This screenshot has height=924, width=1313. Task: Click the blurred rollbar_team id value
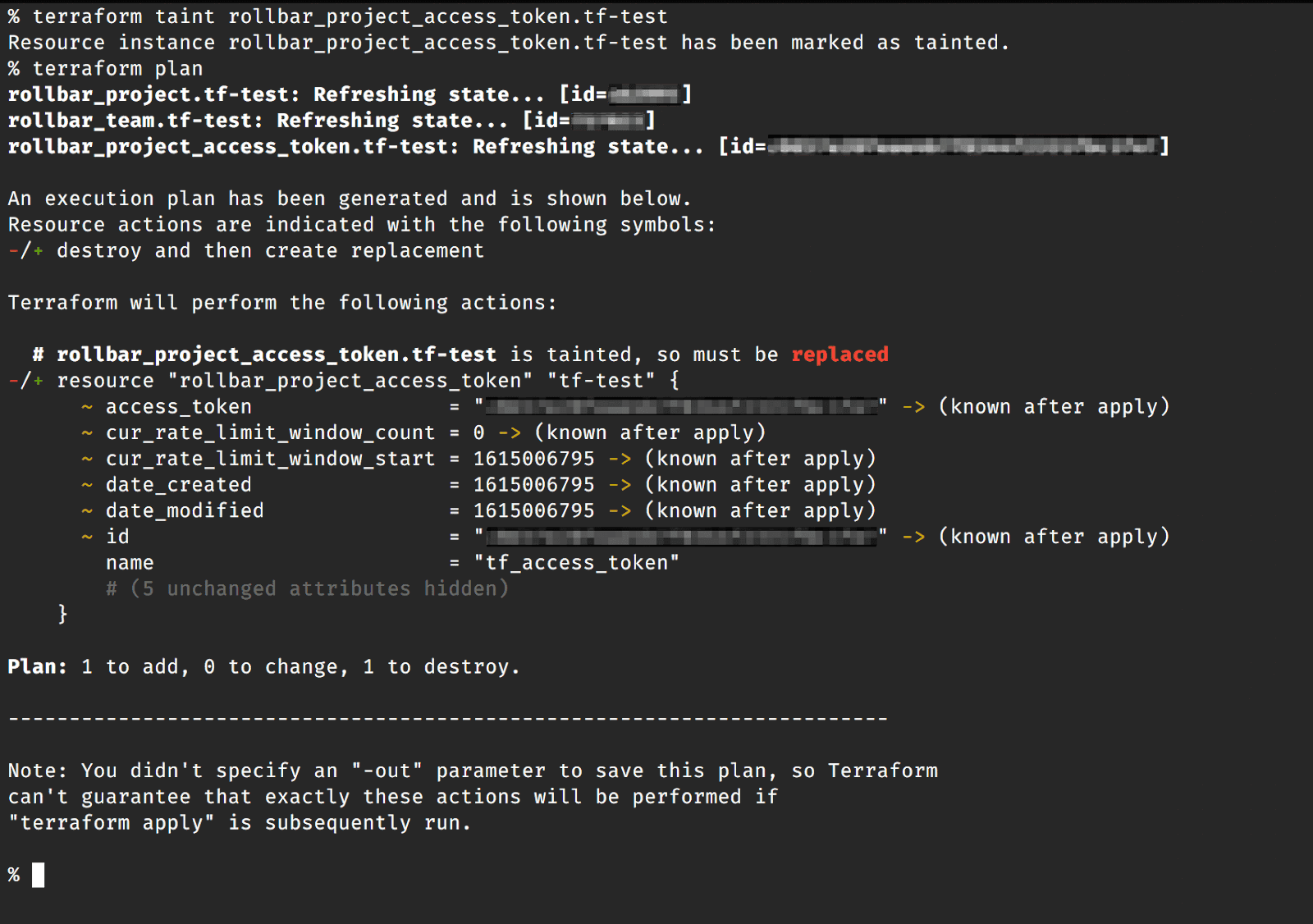coord(607,121)
